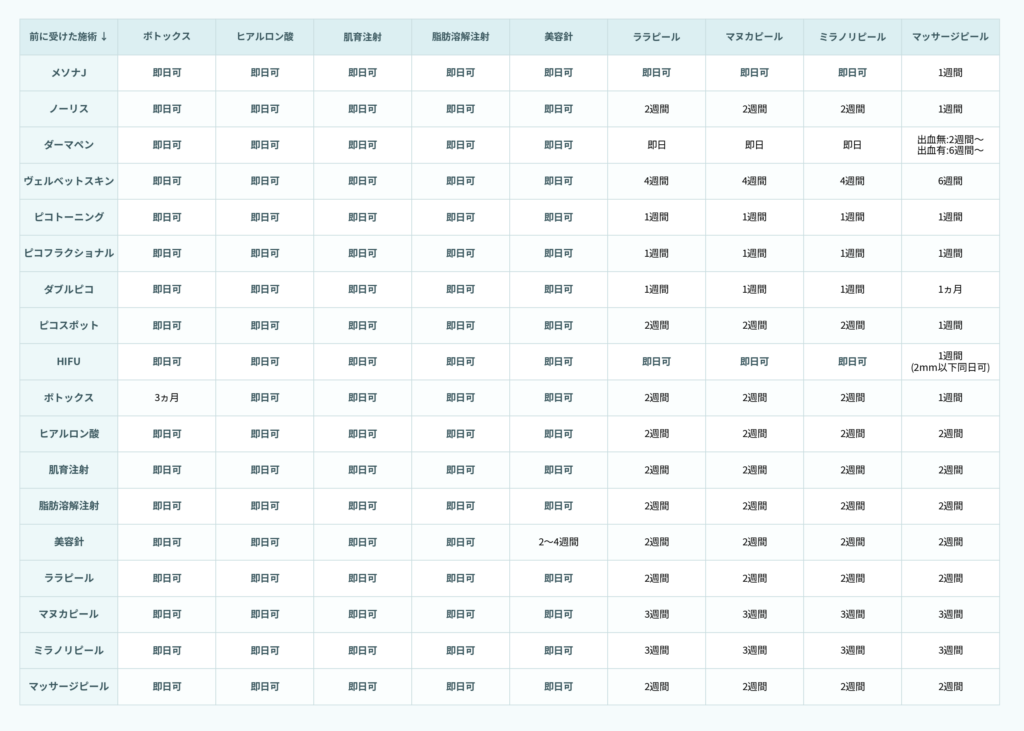Click the ララピール column header
The height and width of the screenshot is (731, 1024).
pos(656,37)
